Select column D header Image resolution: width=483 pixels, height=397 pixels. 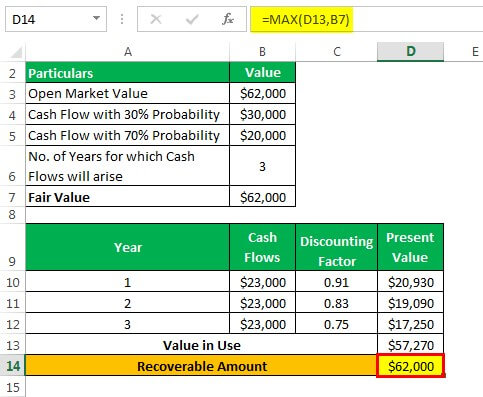pyautogui.click(x=410, y=52)
